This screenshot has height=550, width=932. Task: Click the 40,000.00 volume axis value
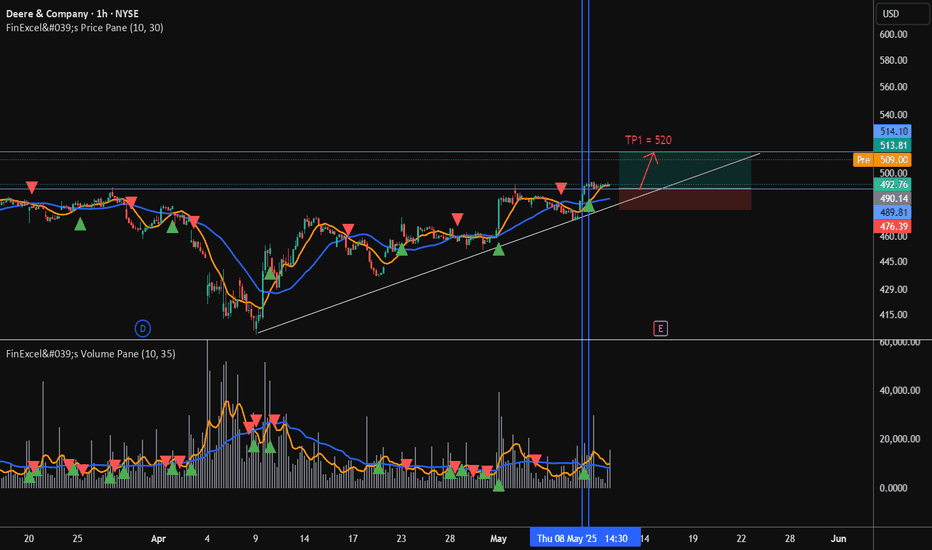[899, 390]
